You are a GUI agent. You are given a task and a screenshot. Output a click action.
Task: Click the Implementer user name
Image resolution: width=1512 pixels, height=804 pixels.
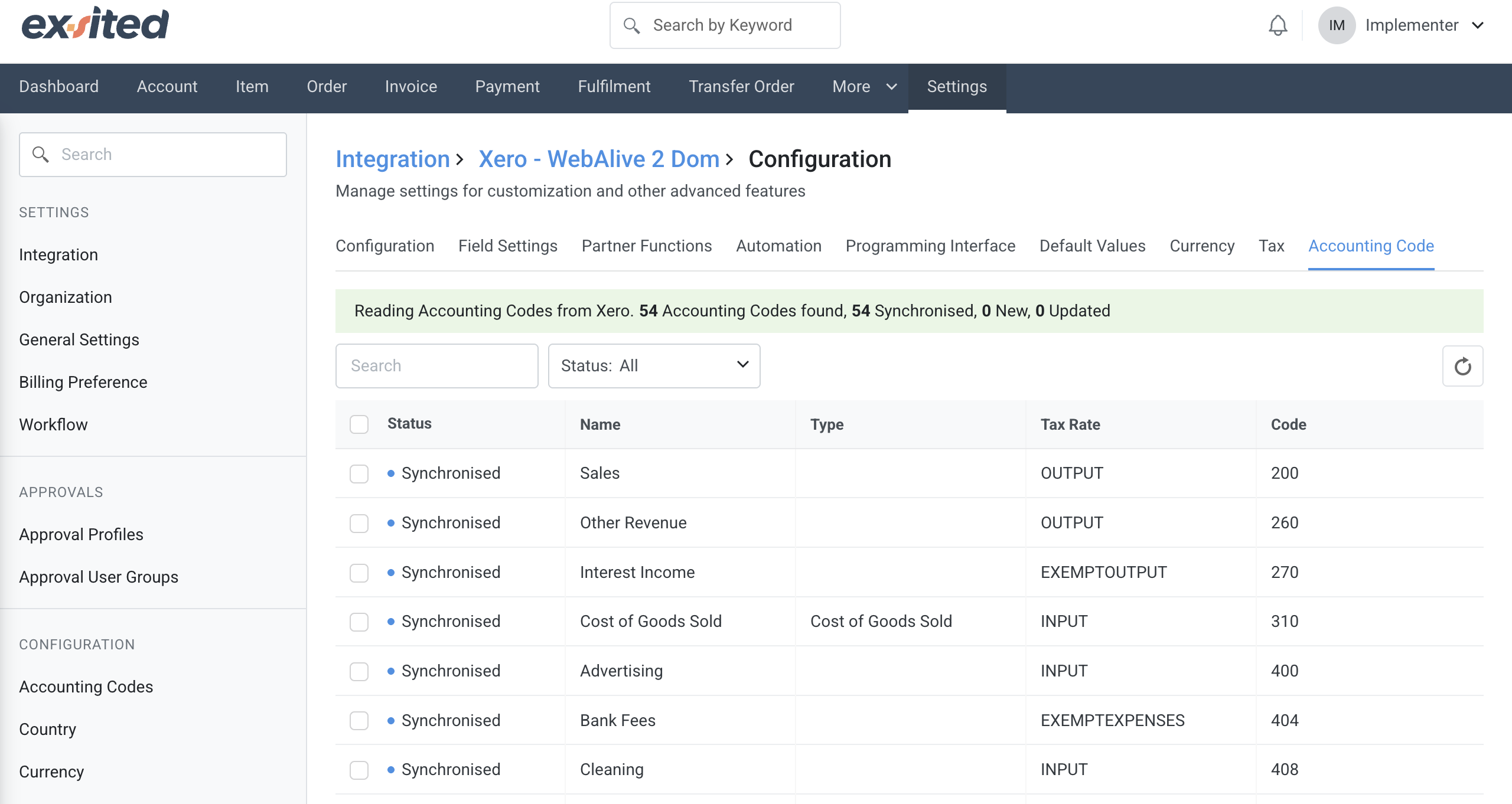1412,25
